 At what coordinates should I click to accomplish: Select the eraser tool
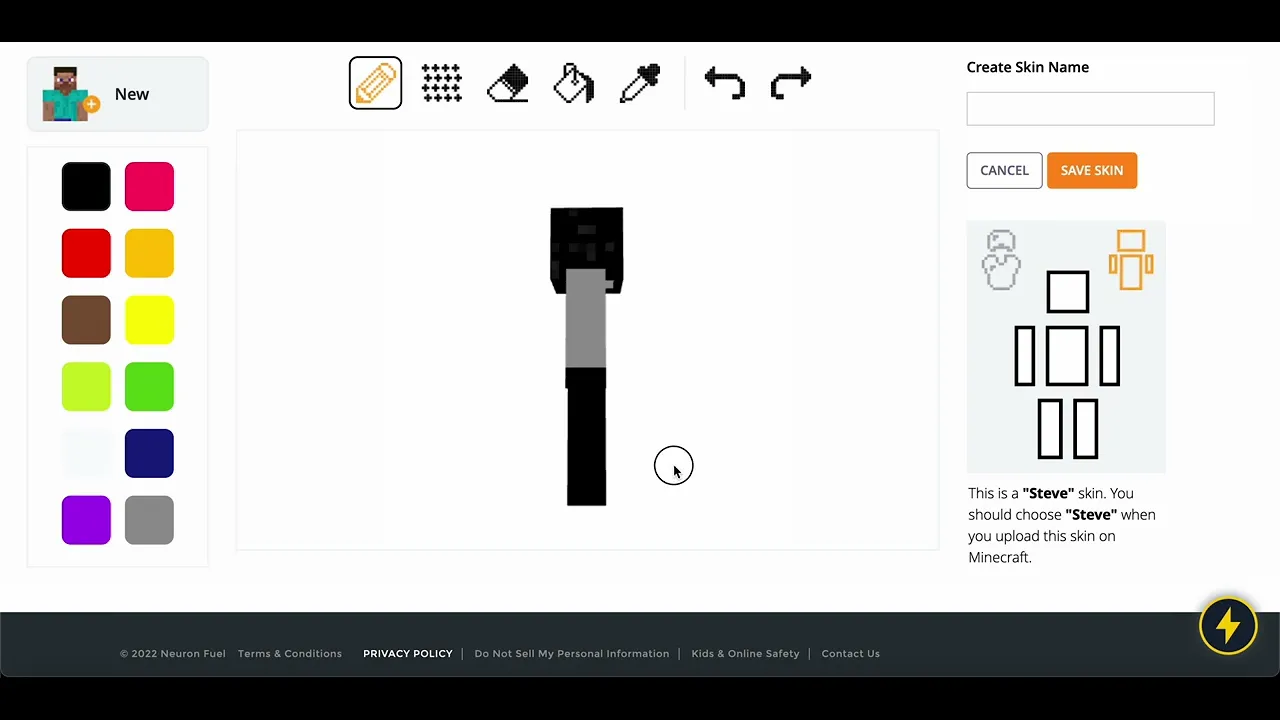pyautogui.click(x=508, y=83)
